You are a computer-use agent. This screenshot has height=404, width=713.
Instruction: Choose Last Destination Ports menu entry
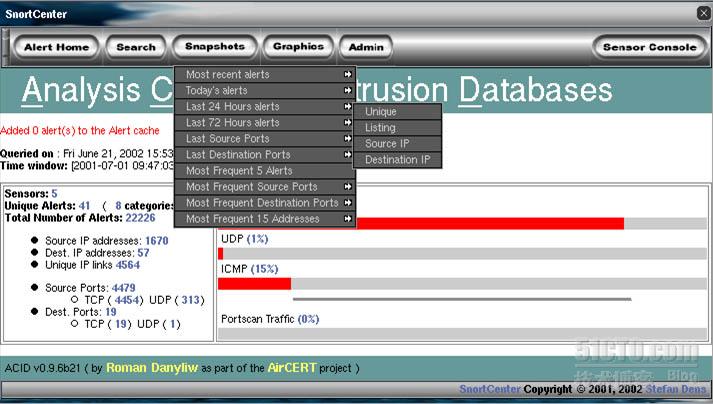tap(265, 155)
